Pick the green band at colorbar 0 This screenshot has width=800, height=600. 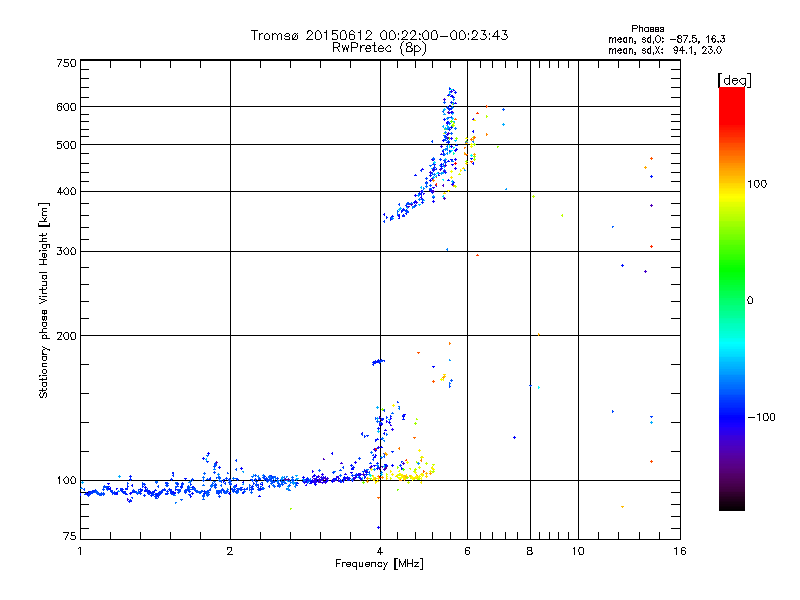(731, 299)
